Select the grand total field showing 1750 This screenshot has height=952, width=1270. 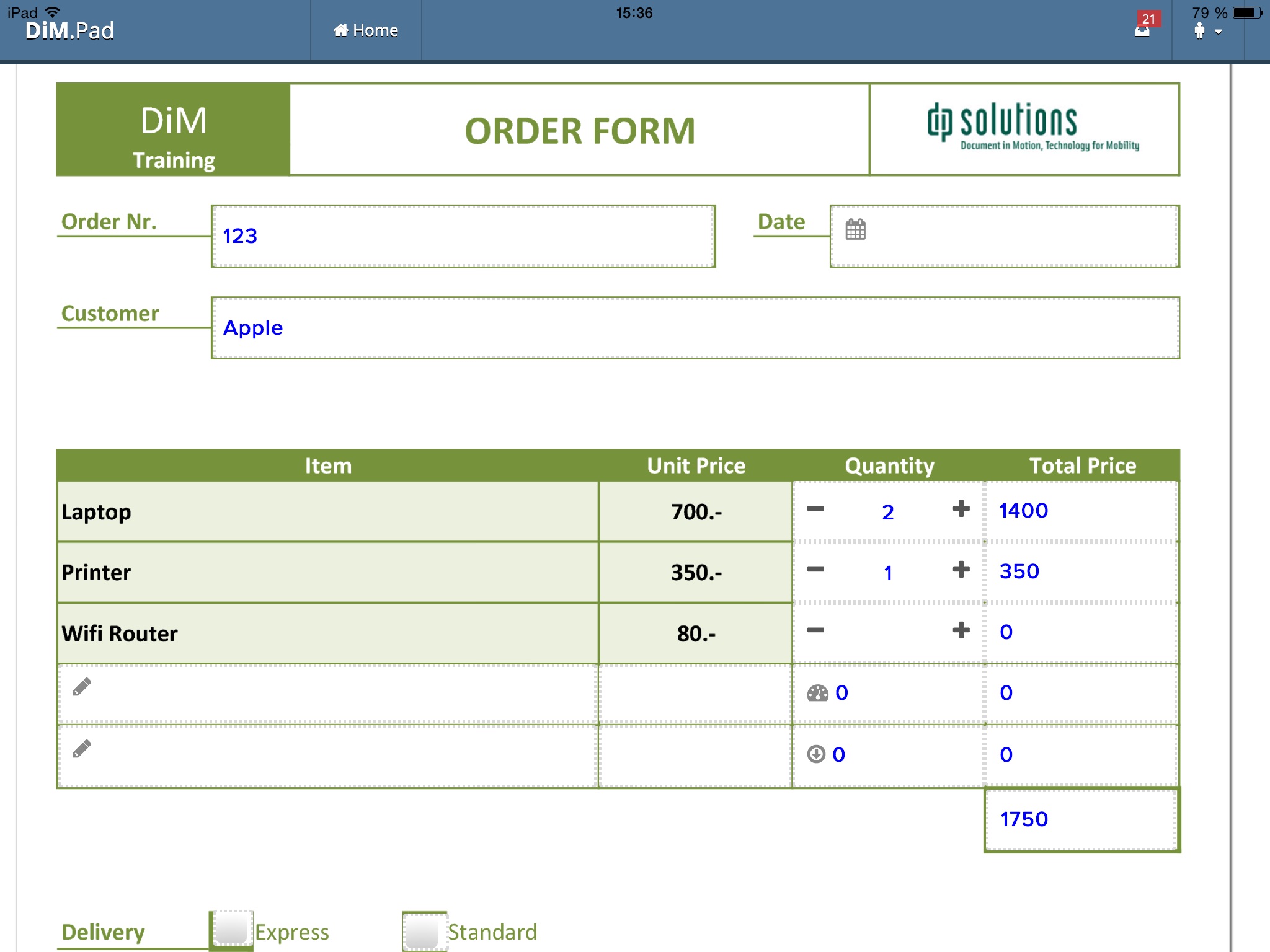pyautogui.click(x=1081, y=819)
